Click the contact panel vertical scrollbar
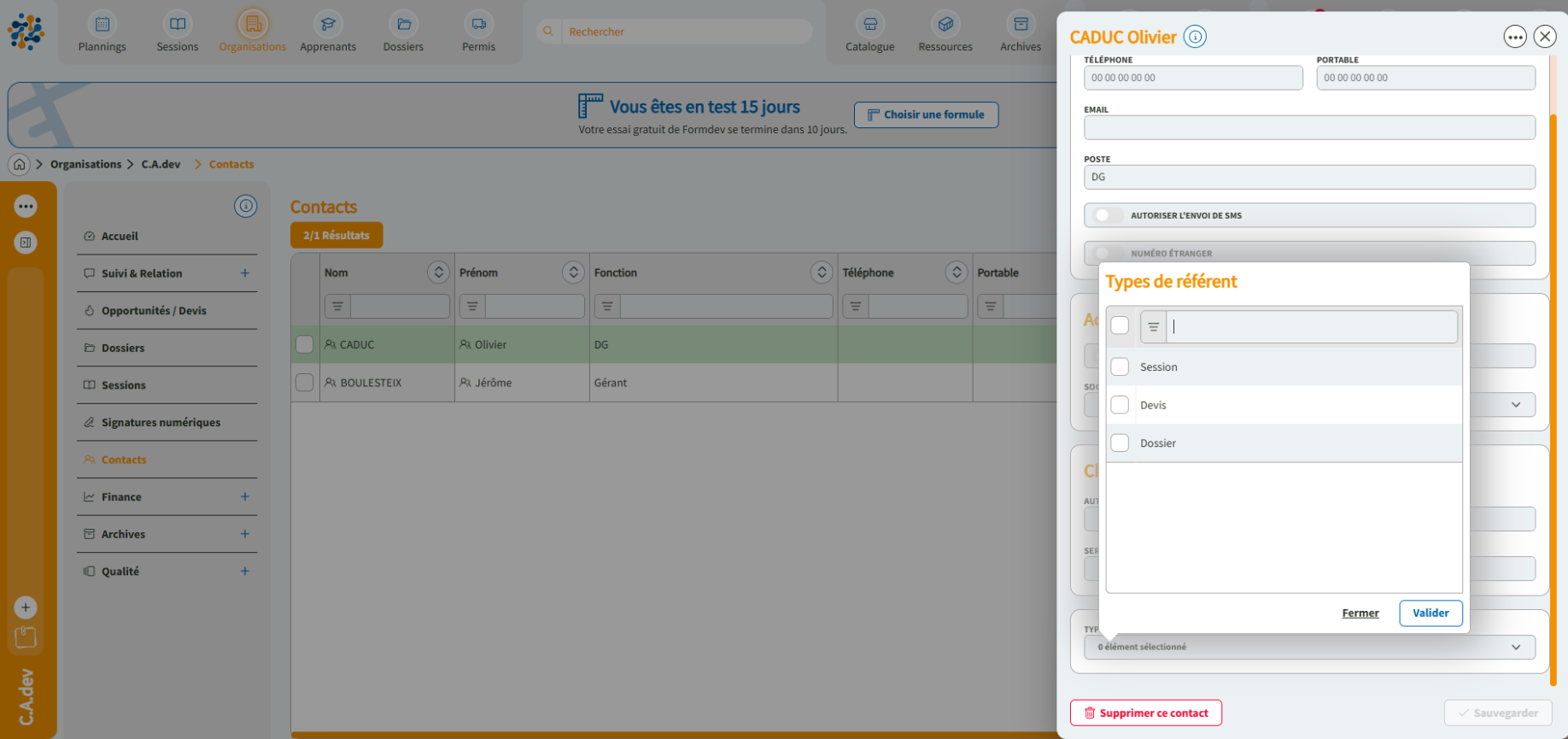This screenshot has height=739, width=1568. (1553, 384)
